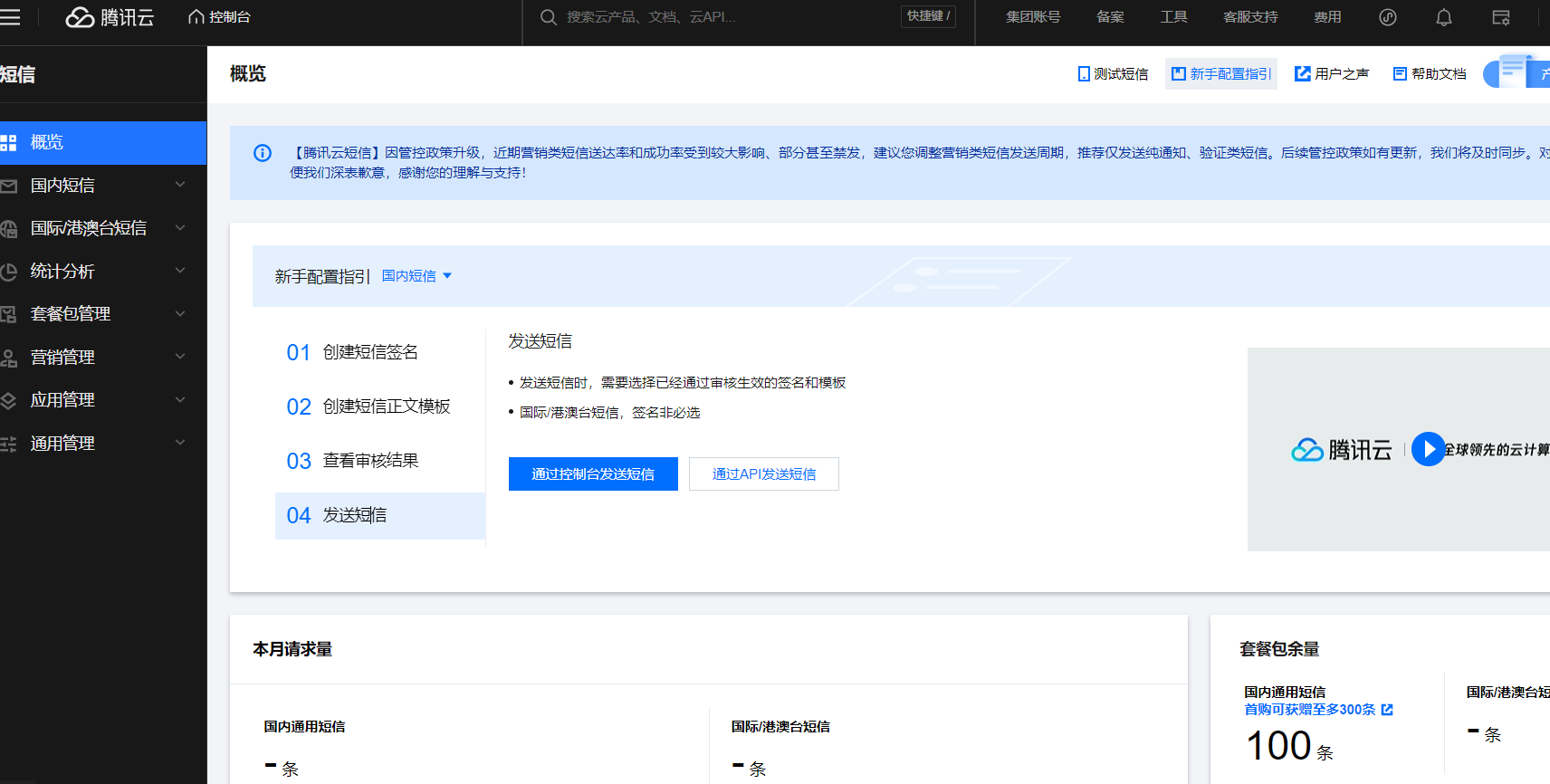Screen dimensions: 1550x784
Task: Open the 国内短信 sidebar menu label
Action: (62, 185)
